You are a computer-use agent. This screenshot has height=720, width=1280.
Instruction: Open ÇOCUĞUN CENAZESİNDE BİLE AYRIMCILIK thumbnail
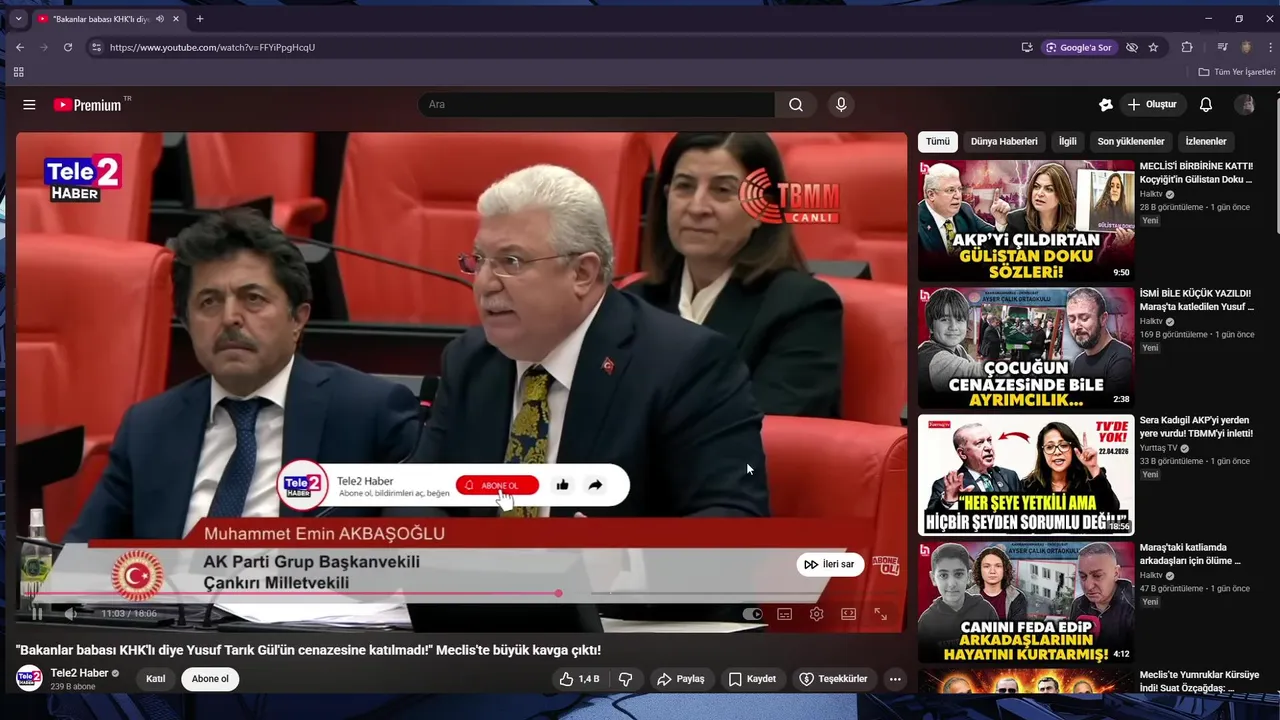point(1026,347)
